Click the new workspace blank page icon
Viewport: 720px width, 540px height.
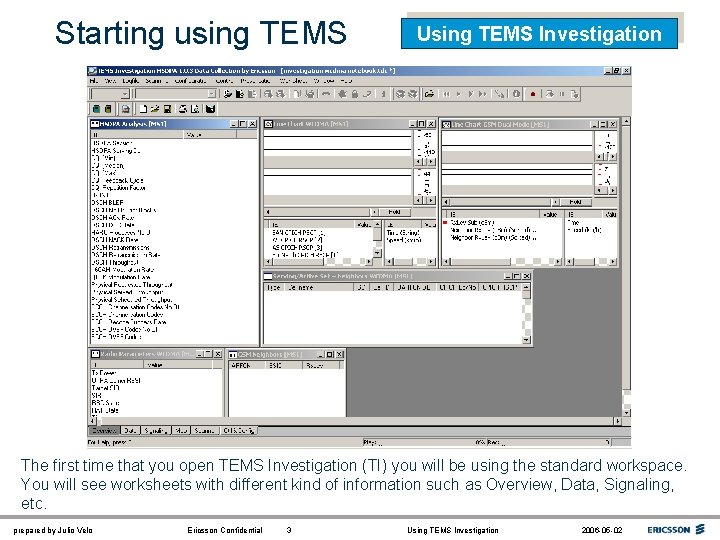pos(143,109)
